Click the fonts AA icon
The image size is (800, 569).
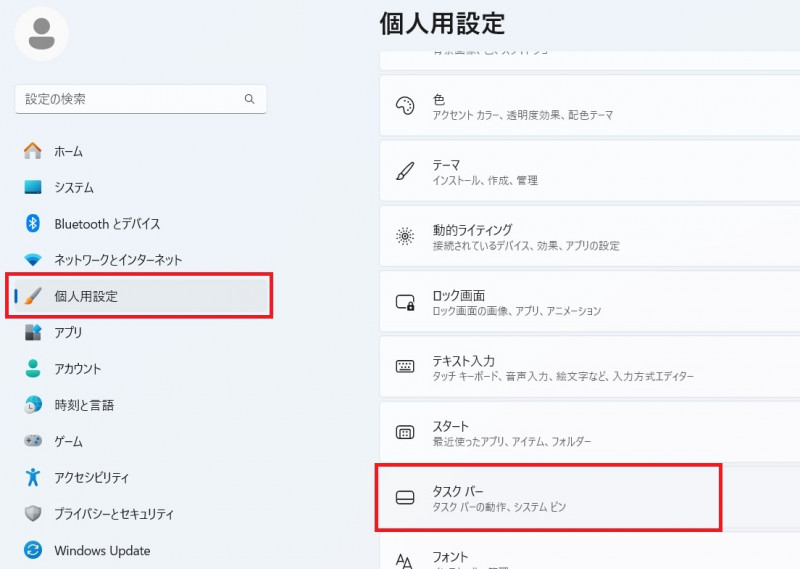pos(405,561)
